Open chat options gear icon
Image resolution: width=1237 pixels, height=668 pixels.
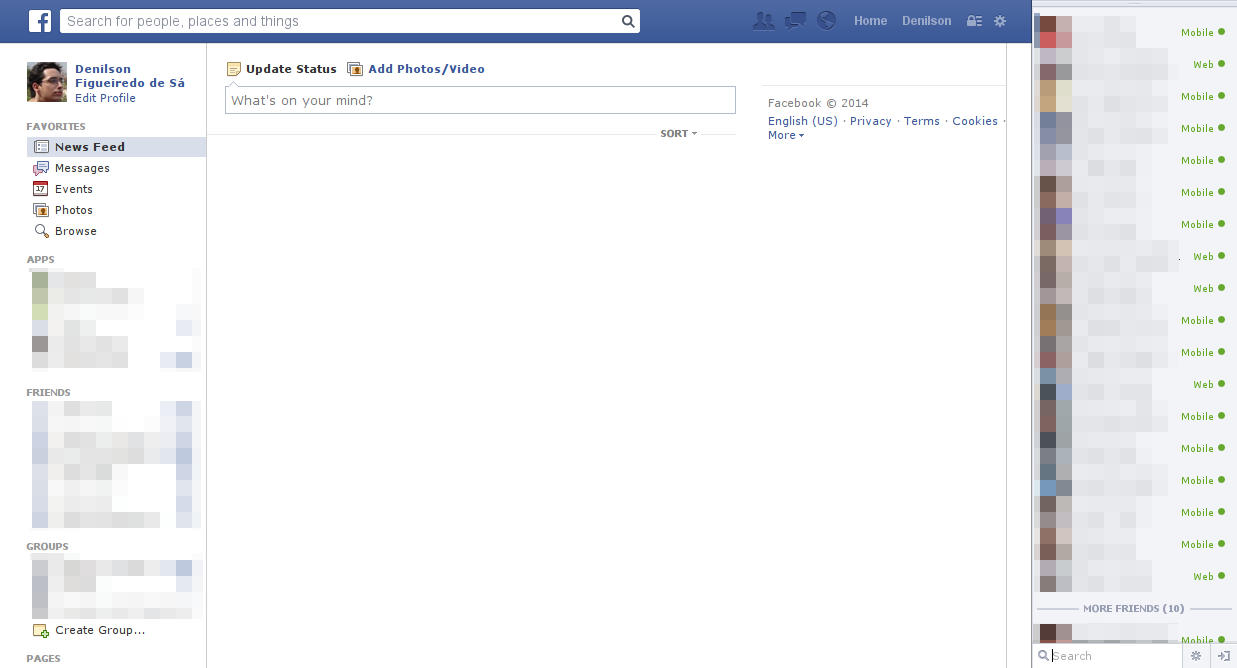pyautogui.click(x=1195, y=656)
